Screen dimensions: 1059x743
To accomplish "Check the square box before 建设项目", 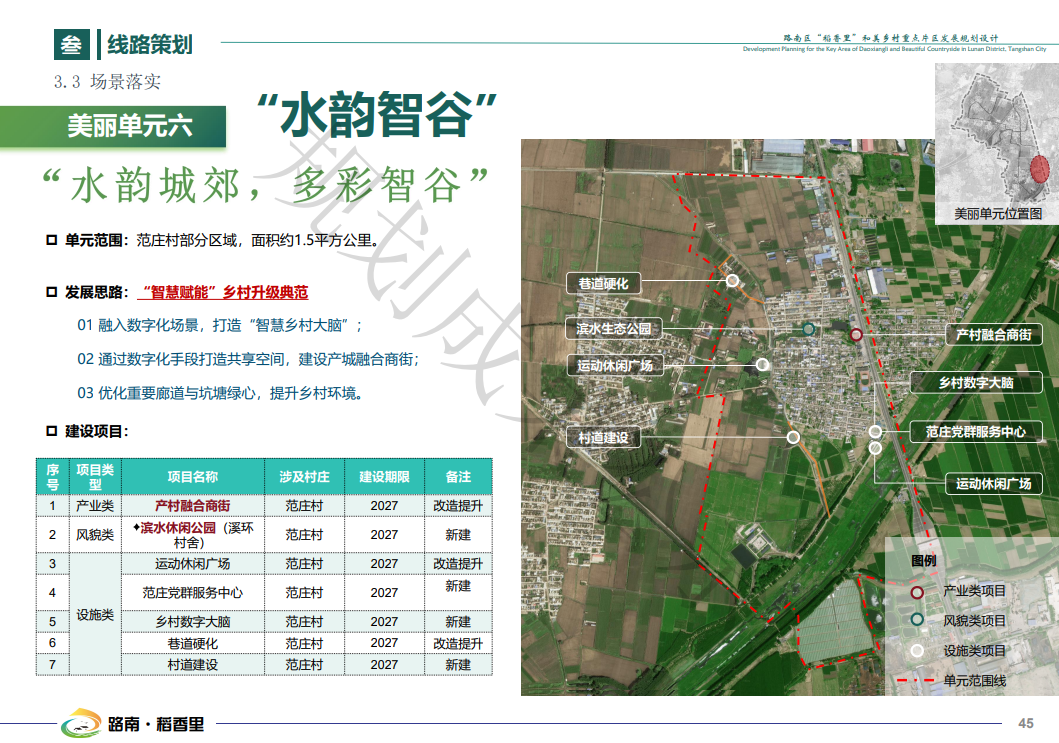I will [x=52, y=432].
